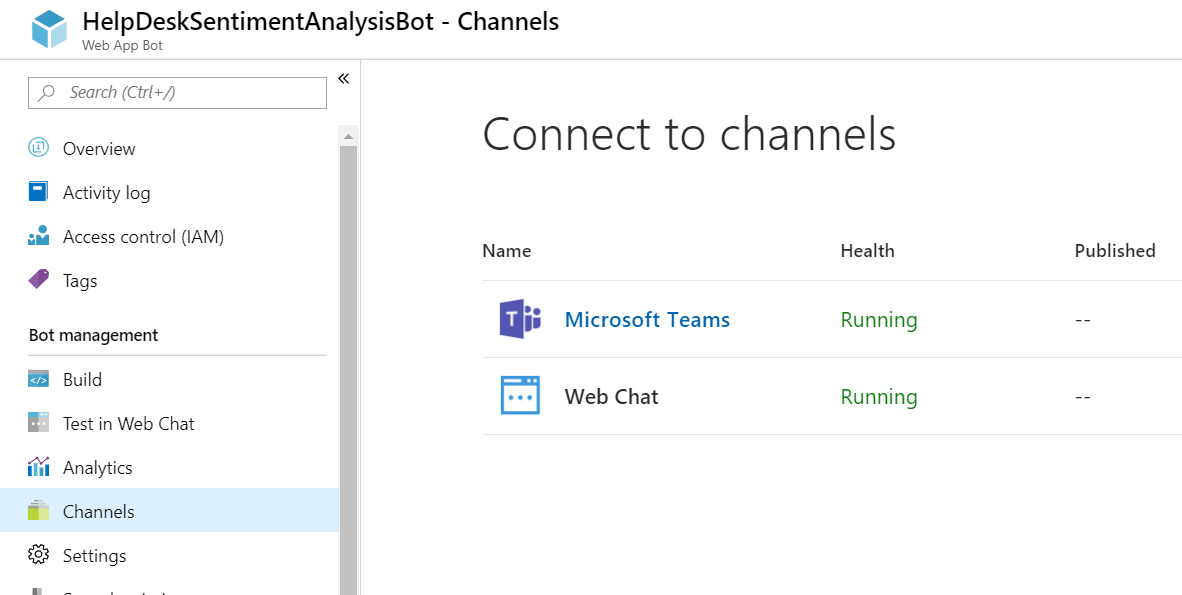The height and width of the screenshot is (595, 1182).
Task: Click the Name column header
Action: pos(507,250)
